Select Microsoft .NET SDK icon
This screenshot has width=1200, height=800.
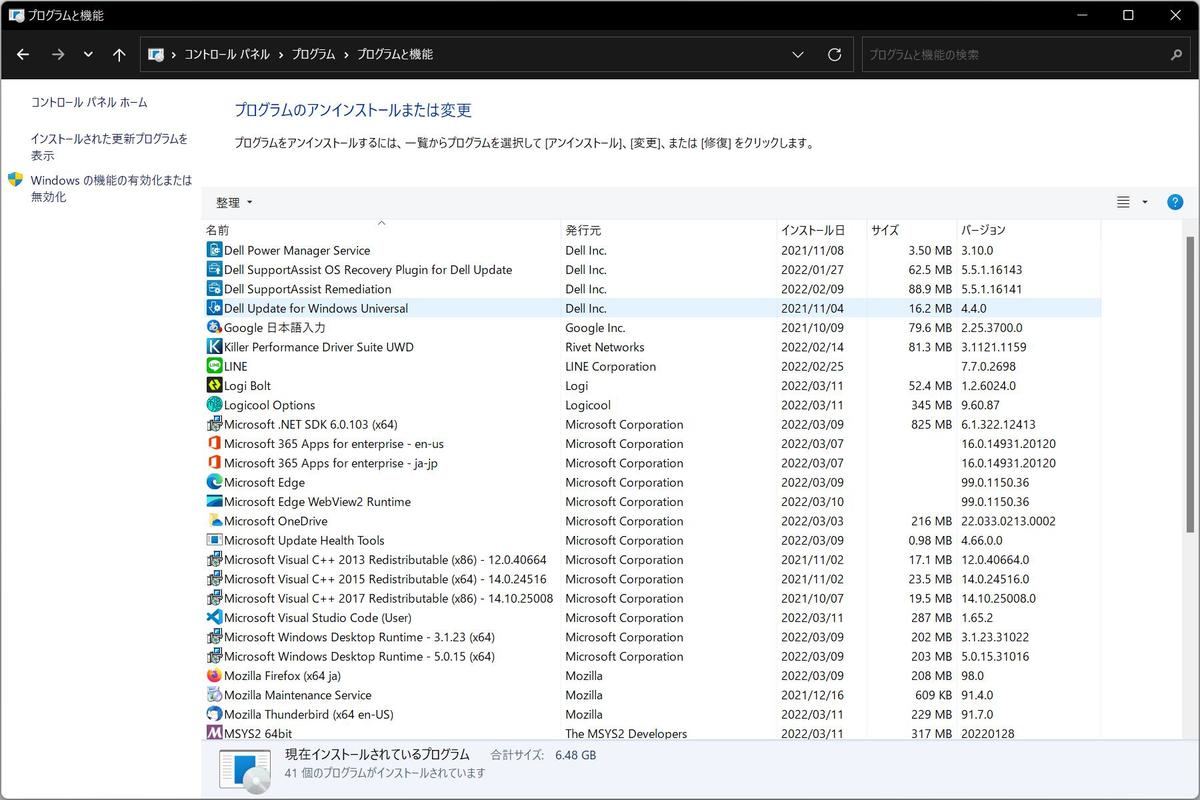214,424
